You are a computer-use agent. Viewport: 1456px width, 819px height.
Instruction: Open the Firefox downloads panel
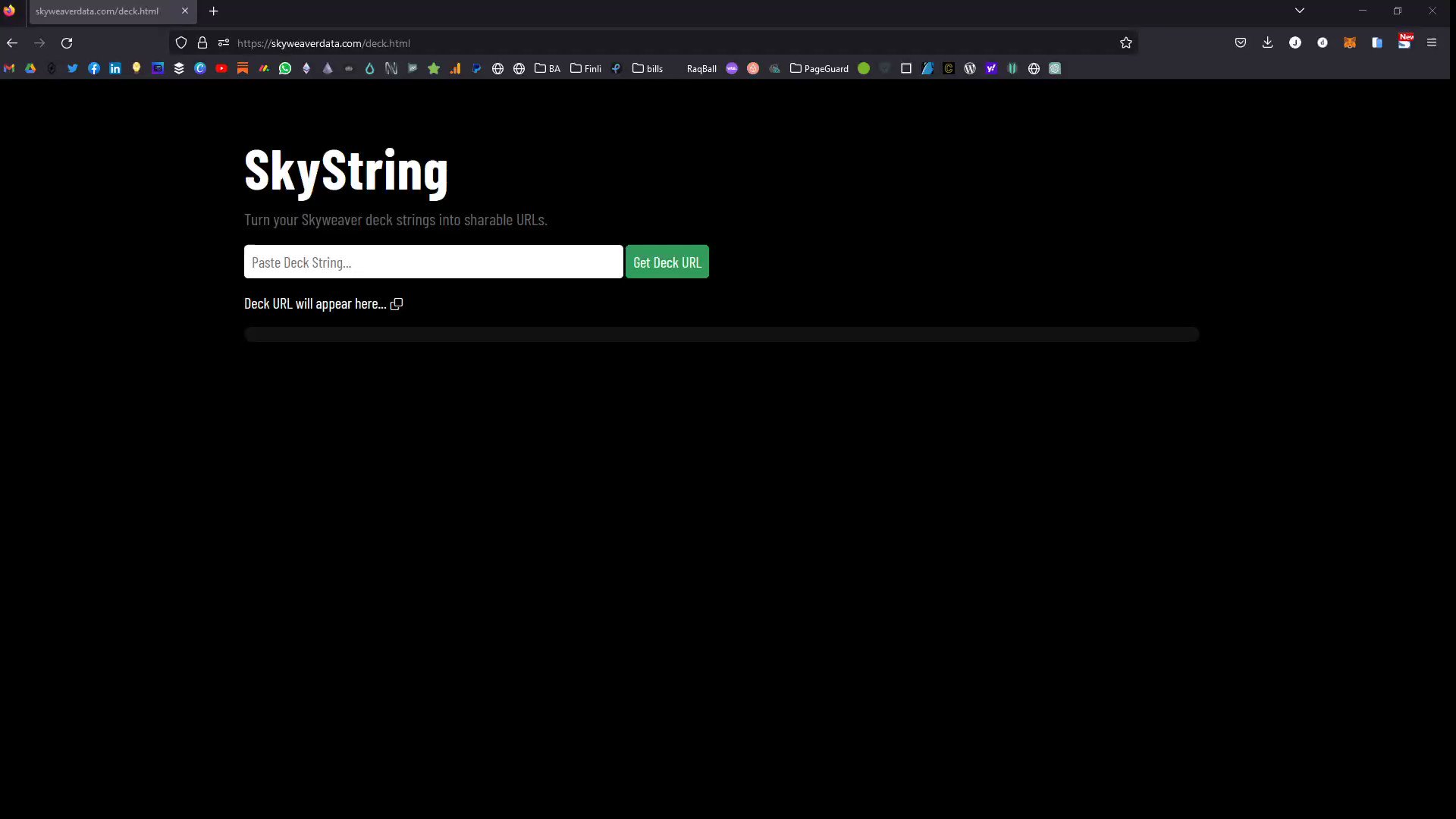pos(1268,43)
